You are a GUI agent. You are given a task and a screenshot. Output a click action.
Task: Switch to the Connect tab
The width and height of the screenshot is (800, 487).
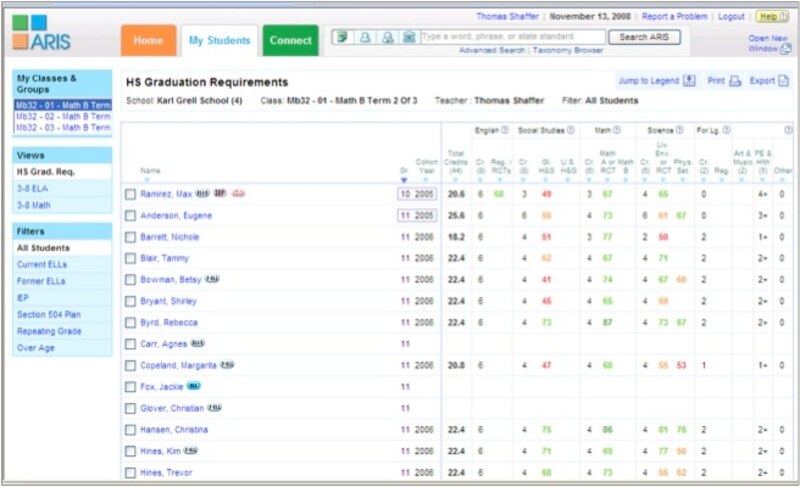pos(291,41)
